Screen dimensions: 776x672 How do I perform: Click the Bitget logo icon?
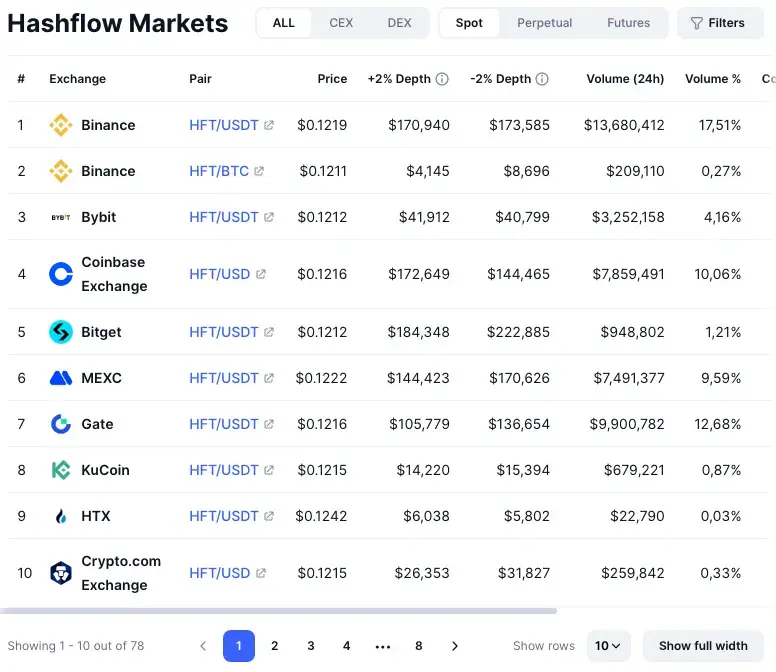pyautogui.click(x=61, y=332)
